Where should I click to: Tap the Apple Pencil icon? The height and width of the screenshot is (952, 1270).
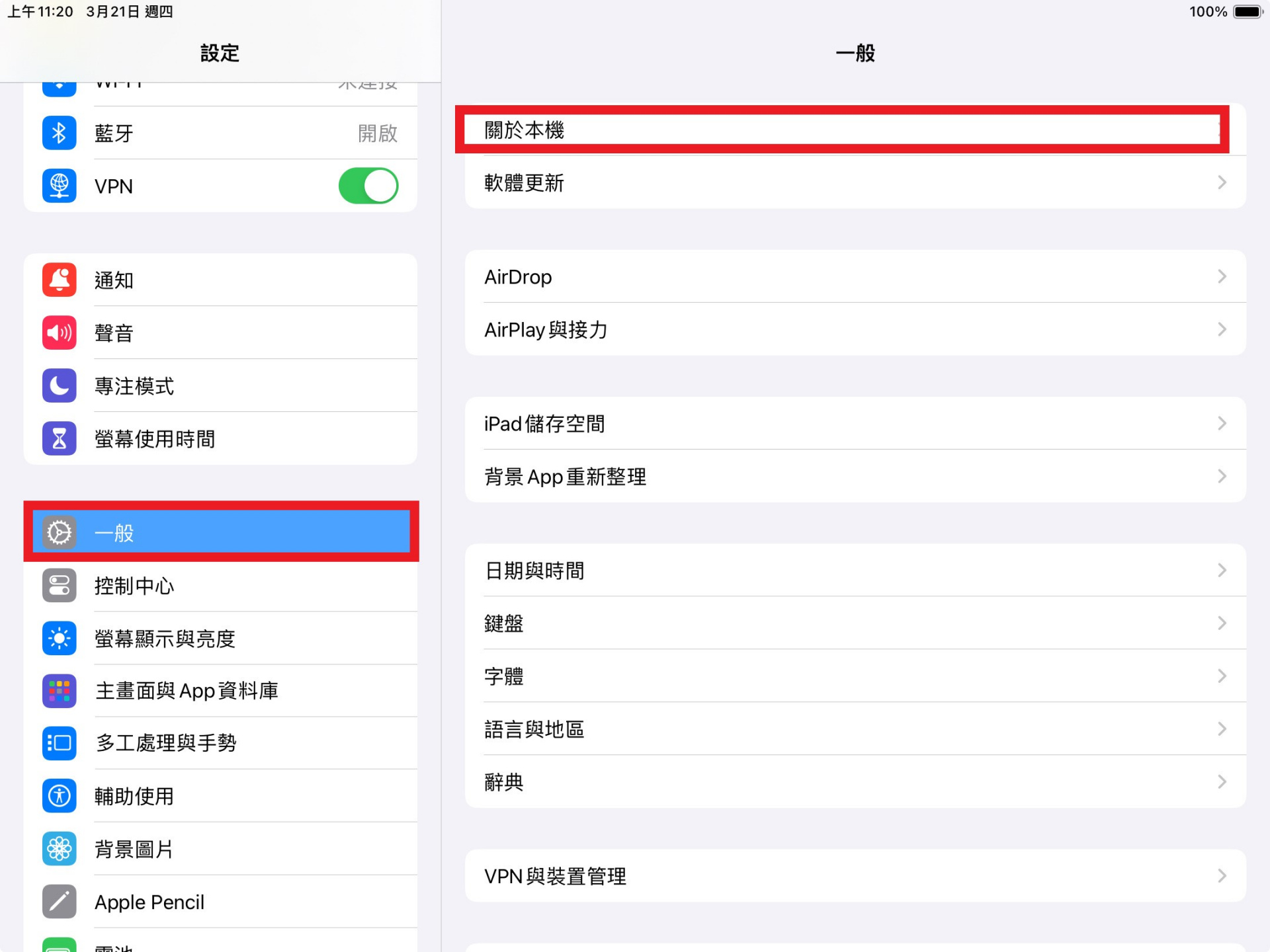tap(59, 902)
